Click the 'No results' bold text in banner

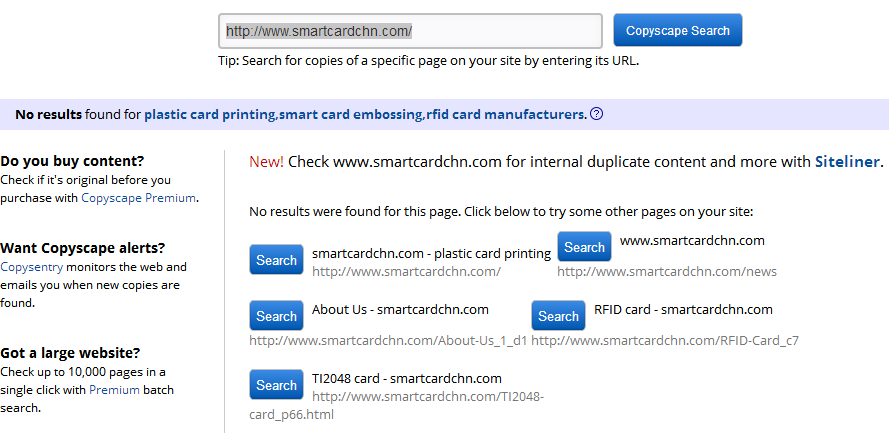[x=48, y=114]
